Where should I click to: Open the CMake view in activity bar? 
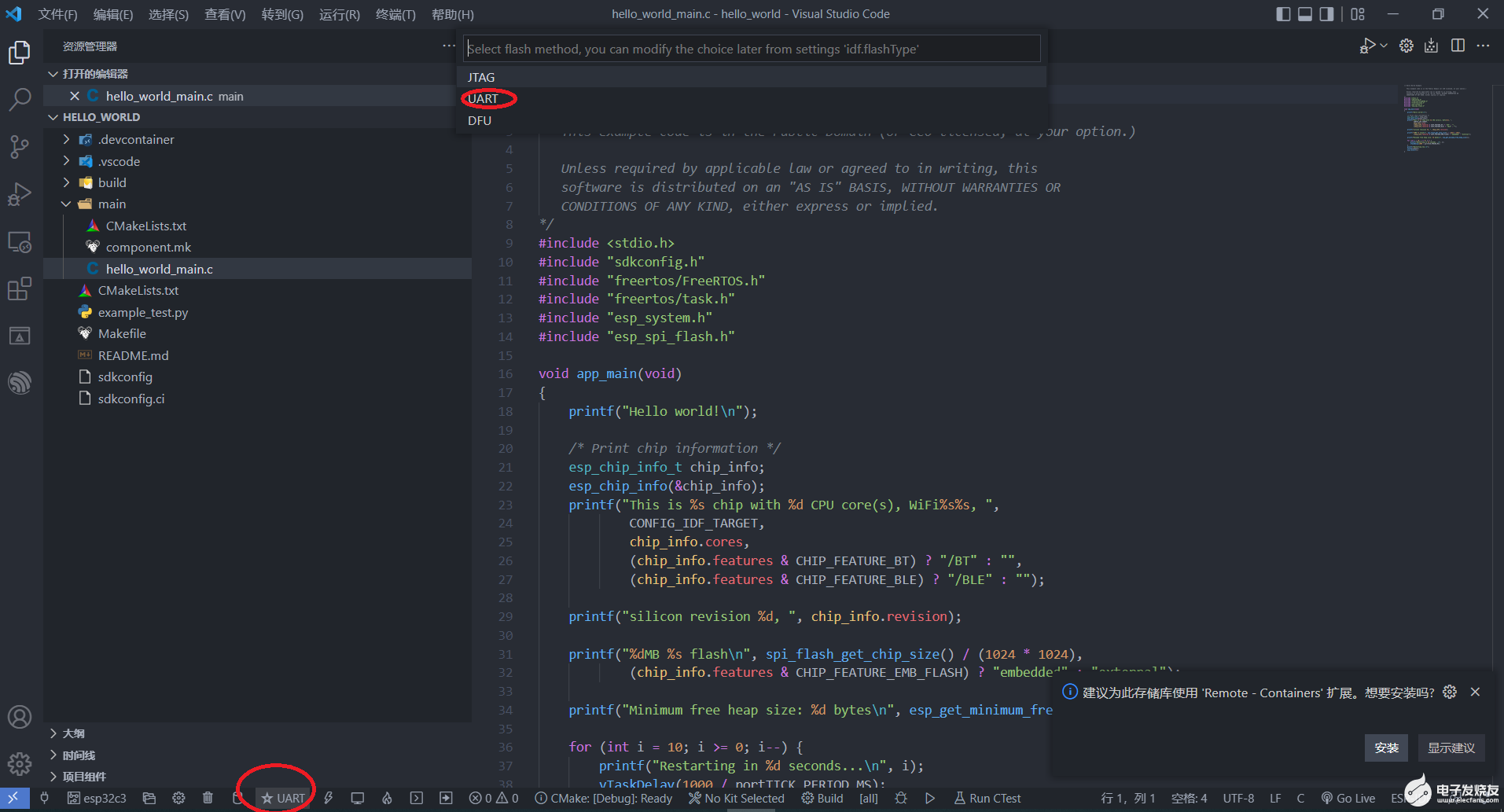20,336
